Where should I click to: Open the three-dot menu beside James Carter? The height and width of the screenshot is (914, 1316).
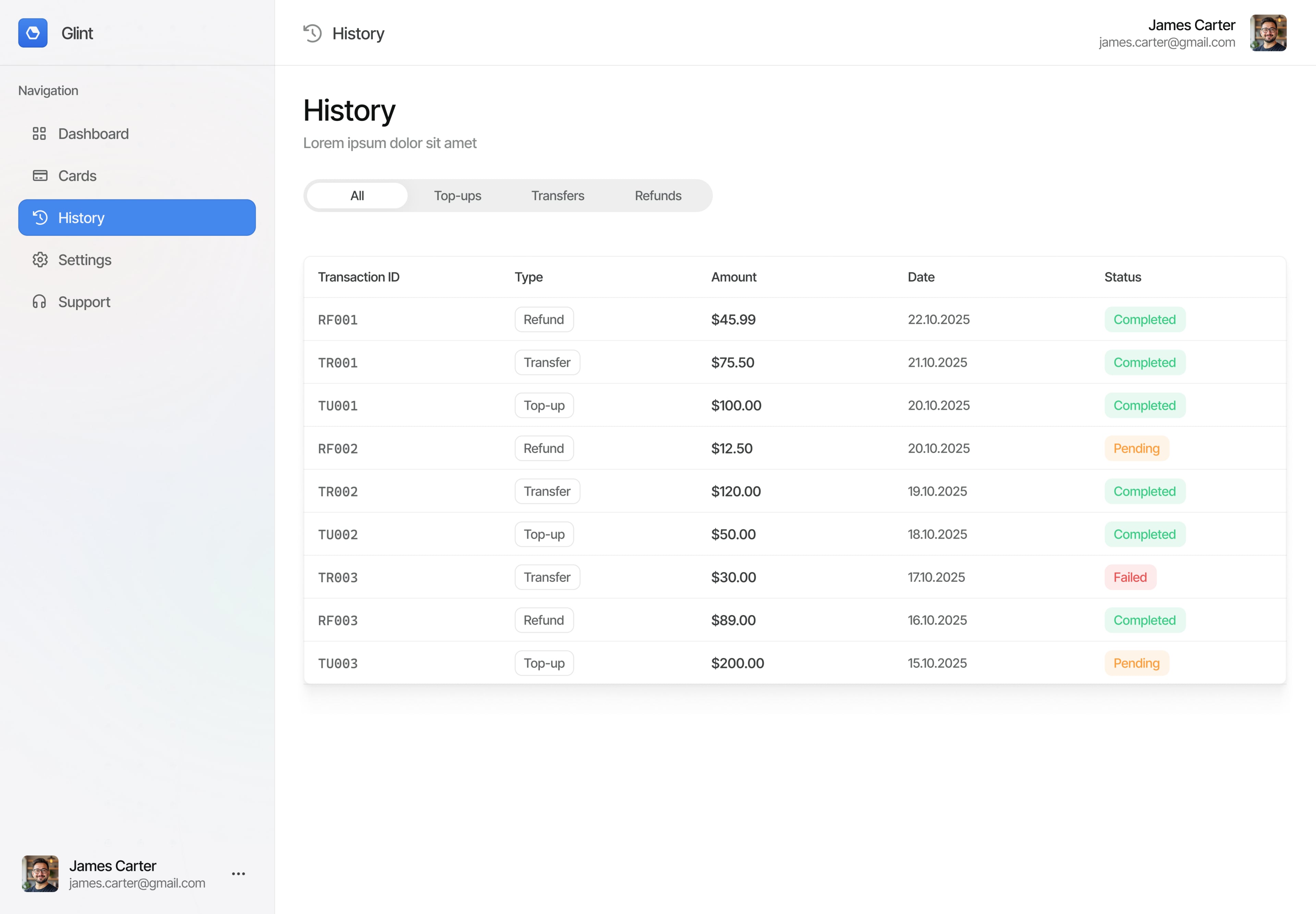pyautogui.click(x=239, y=874)
